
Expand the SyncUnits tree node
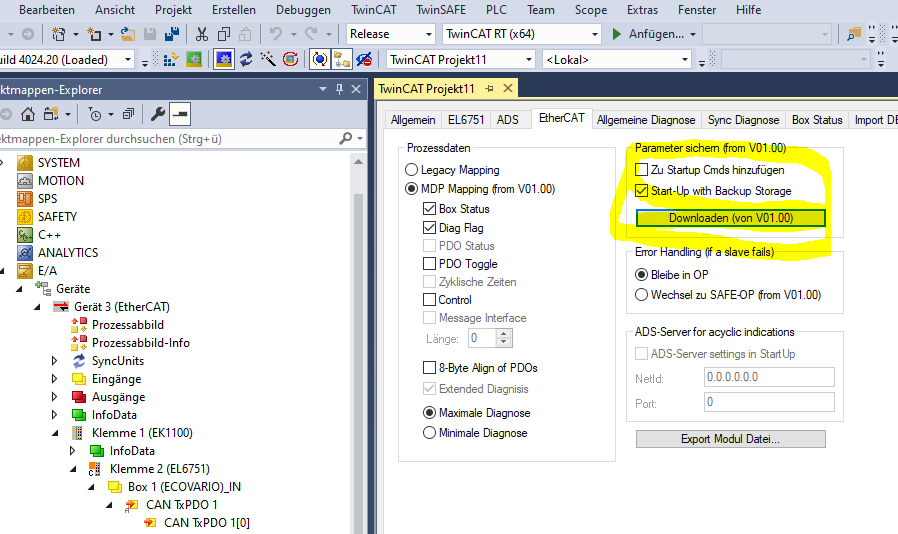(x=54, y=360)
